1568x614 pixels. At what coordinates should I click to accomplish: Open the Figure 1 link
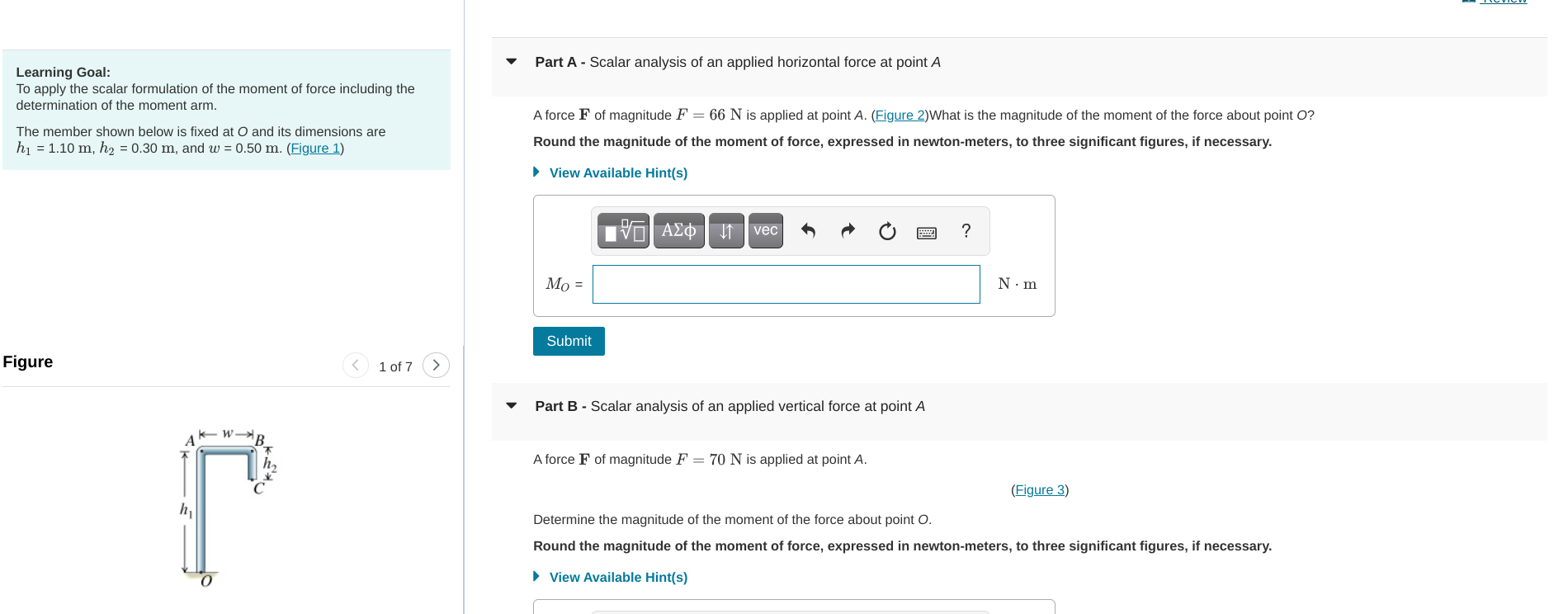click(314, 148)
